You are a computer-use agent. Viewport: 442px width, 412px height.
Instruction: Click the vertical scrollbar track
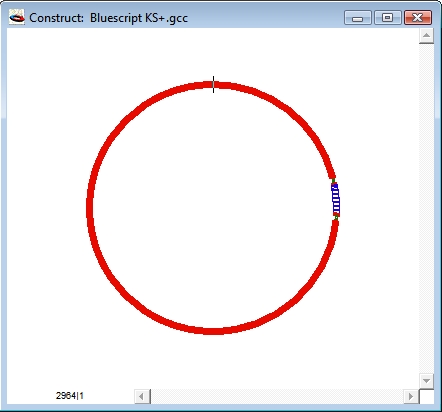point(426,208)
